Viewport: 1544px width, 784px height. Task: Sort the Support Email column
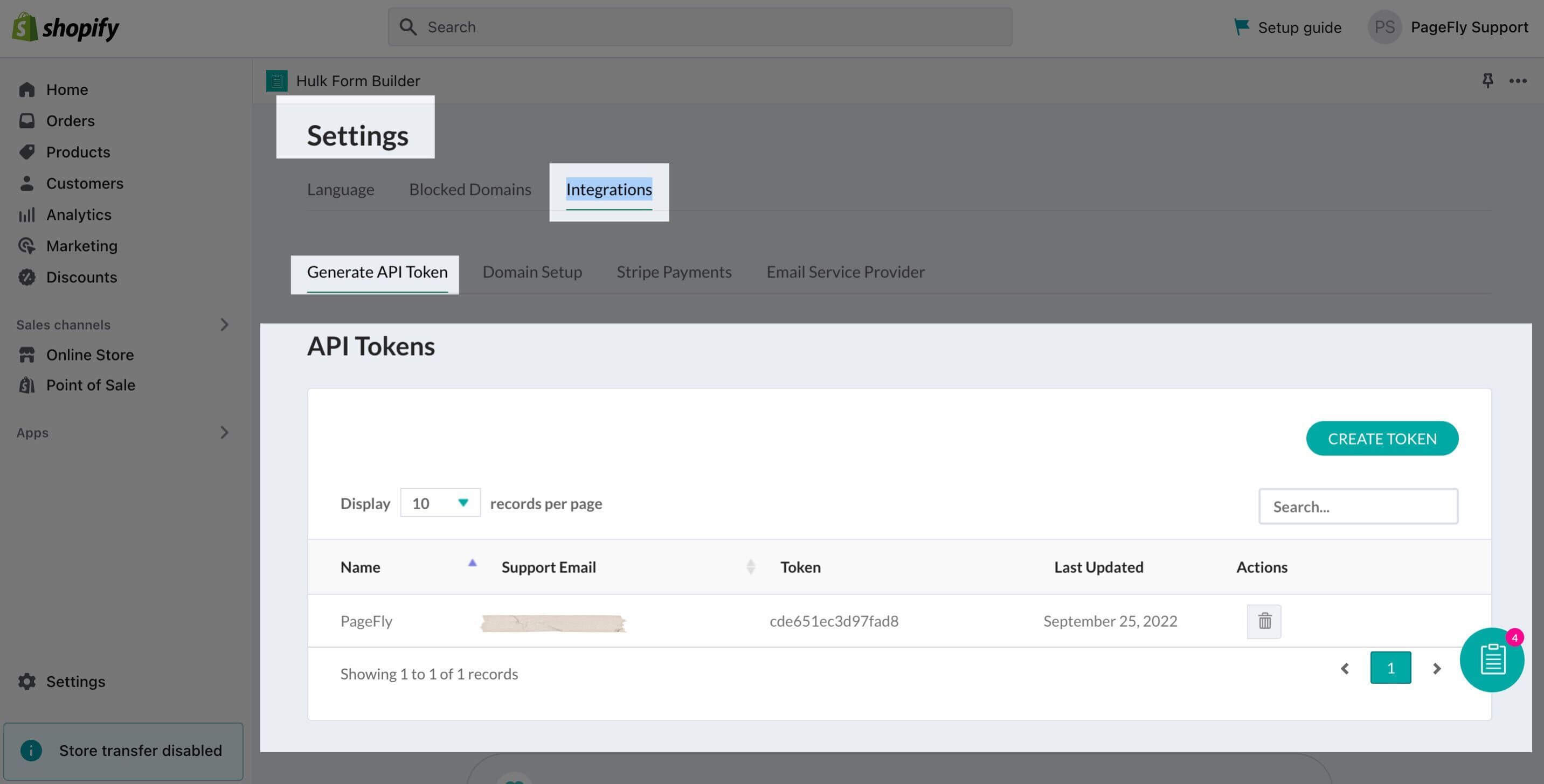click(x=750, y=567)
